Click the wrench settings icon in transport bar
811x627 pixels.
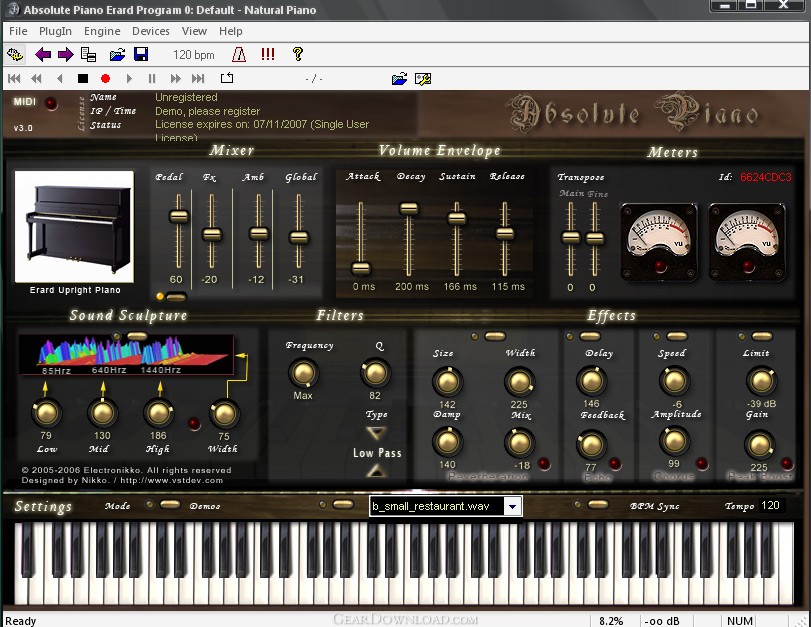coord(423,79)
